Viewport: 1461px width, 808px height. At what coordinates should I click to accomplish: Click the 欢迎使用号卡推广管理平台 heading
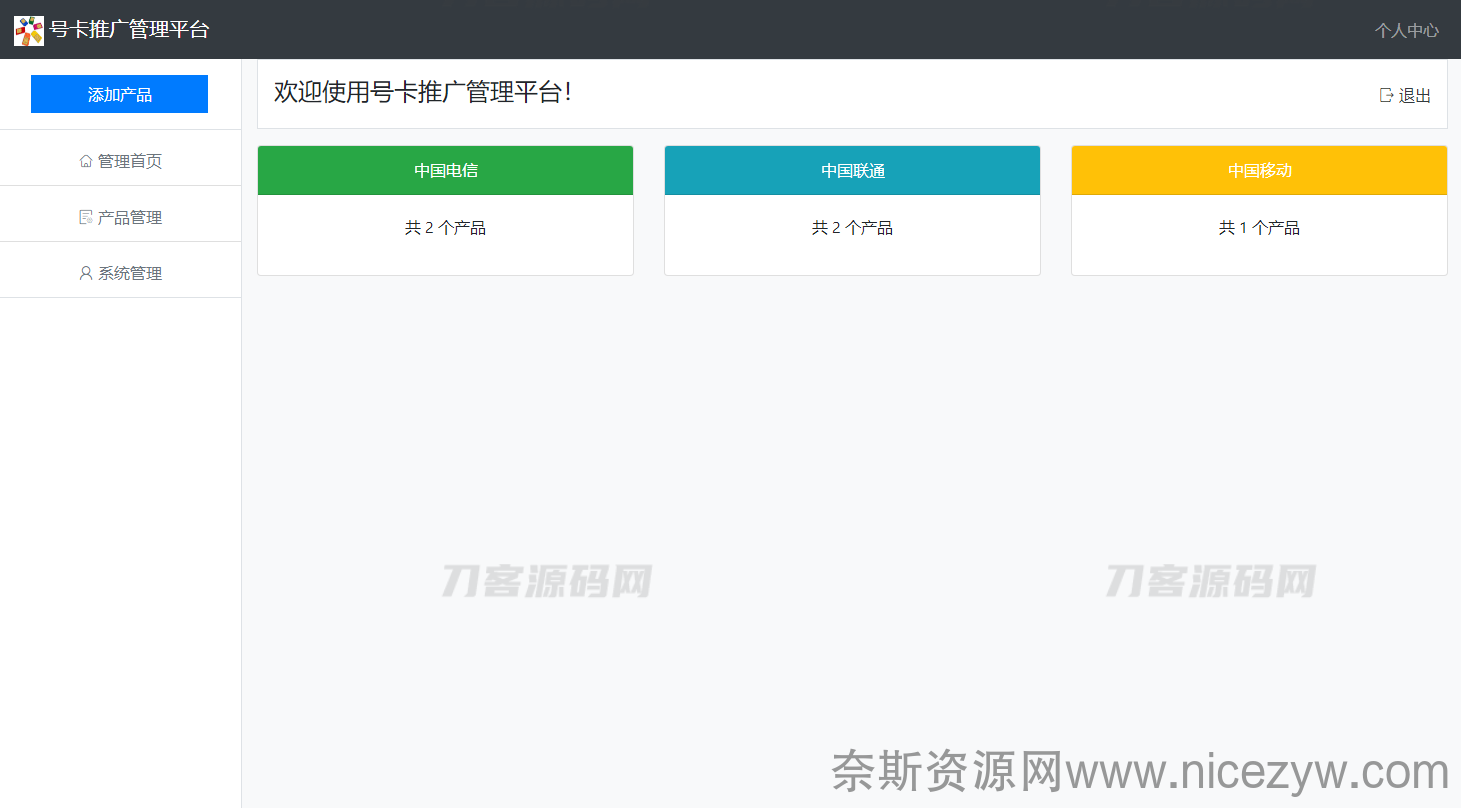coord(423,92)
